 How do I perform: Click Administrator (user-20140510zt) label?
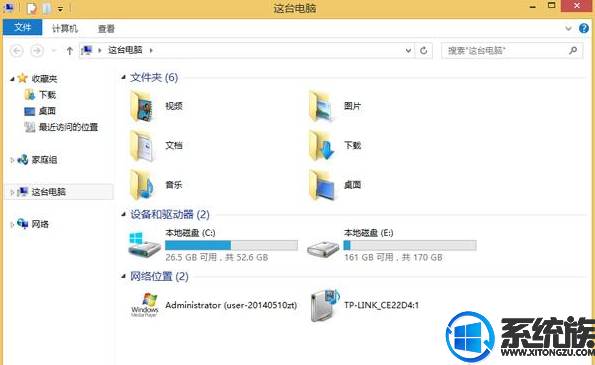pos(231,305)
